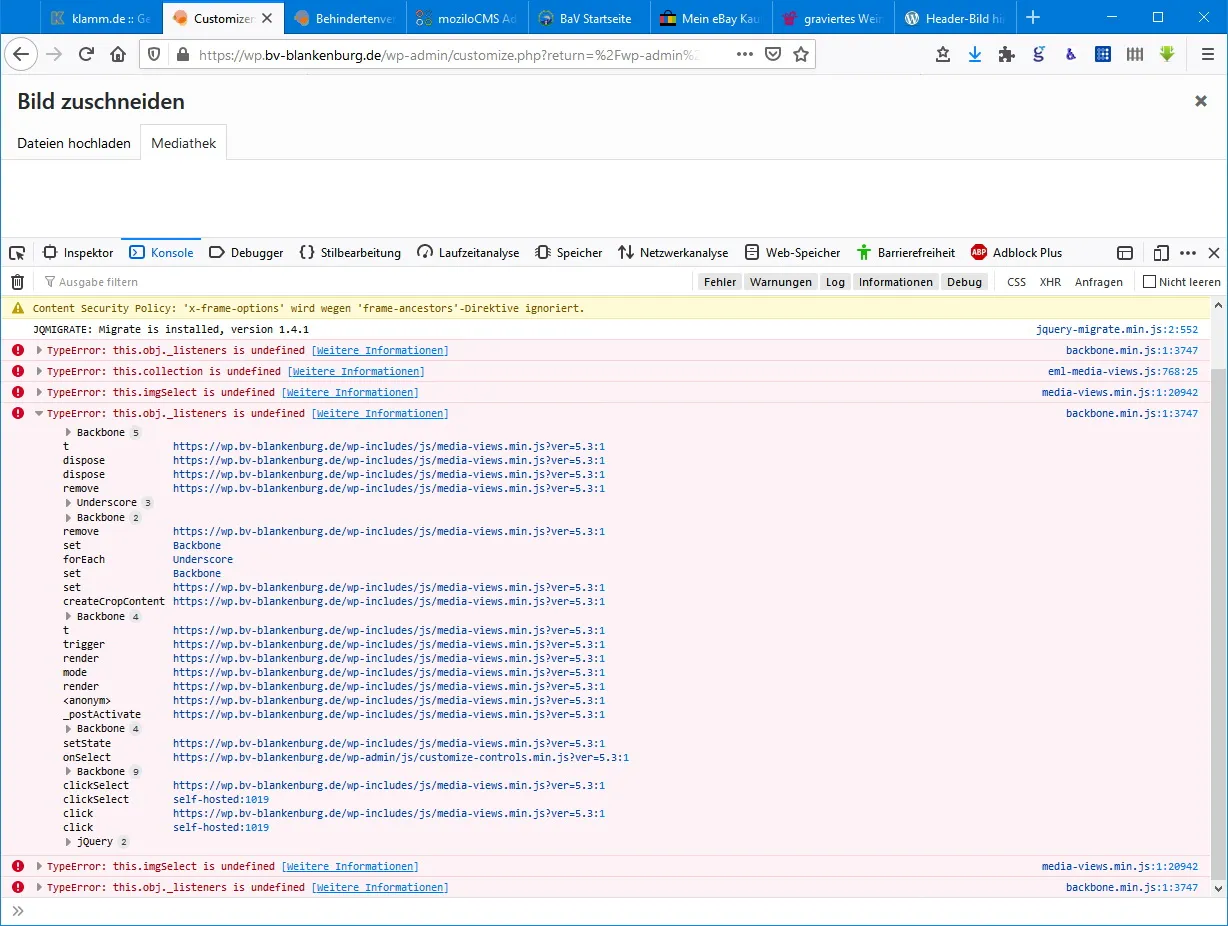Expand the Underscore 3 stack group
The image size is (1228, 926).
pyautogui.click(x=69, y=503)
